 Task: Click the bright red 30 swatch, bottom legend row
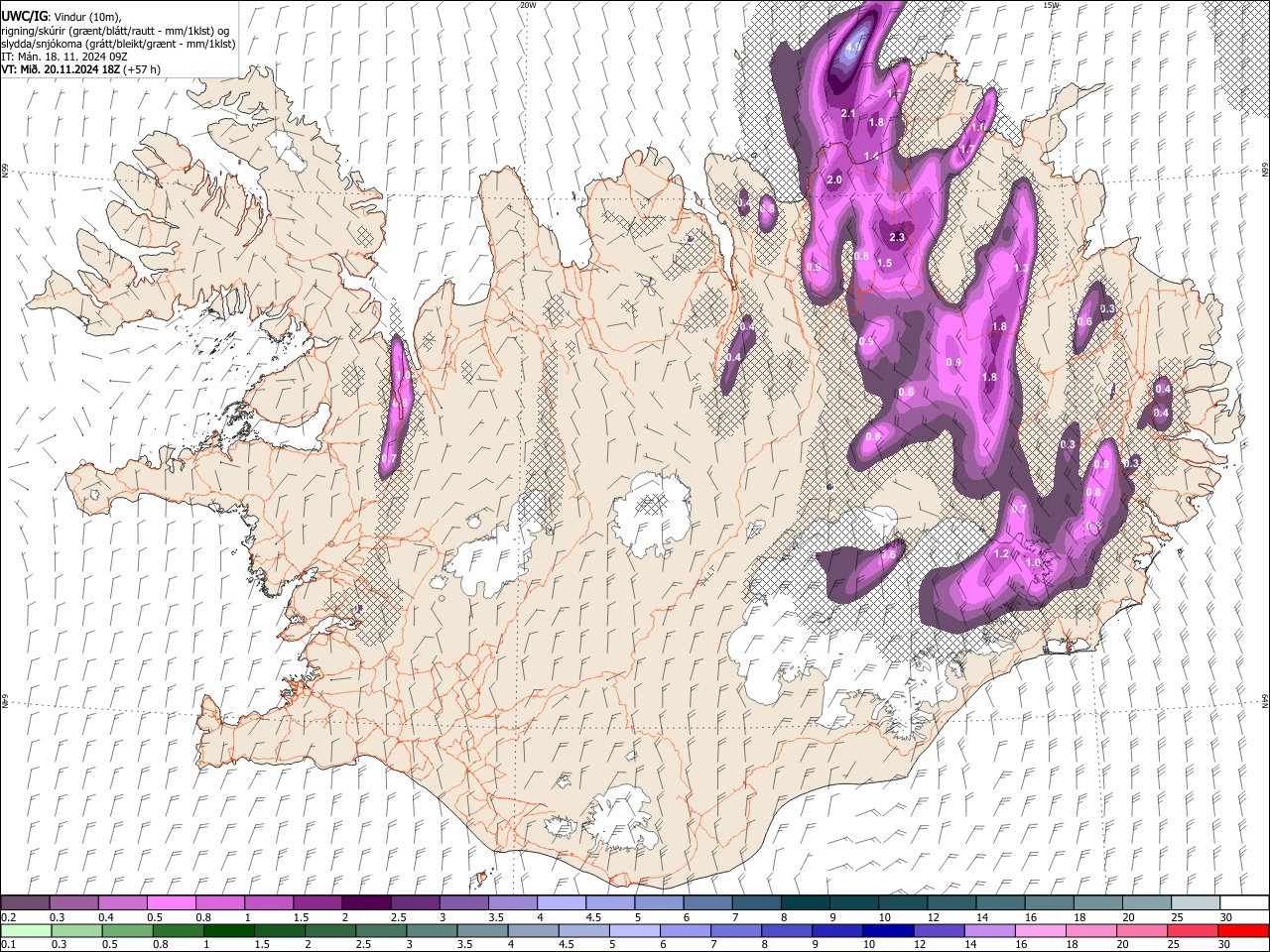1242,930
